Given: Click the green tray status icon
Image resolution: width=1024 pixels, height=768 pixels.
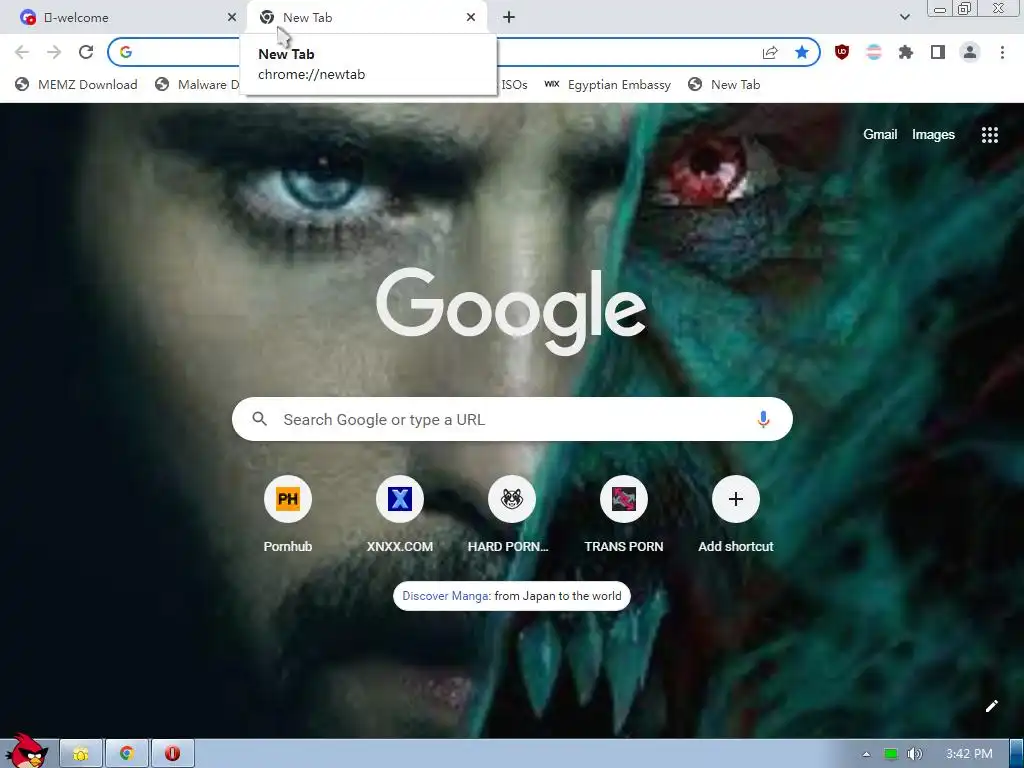Looking at the screenshot, I should (x=890, y=754).
